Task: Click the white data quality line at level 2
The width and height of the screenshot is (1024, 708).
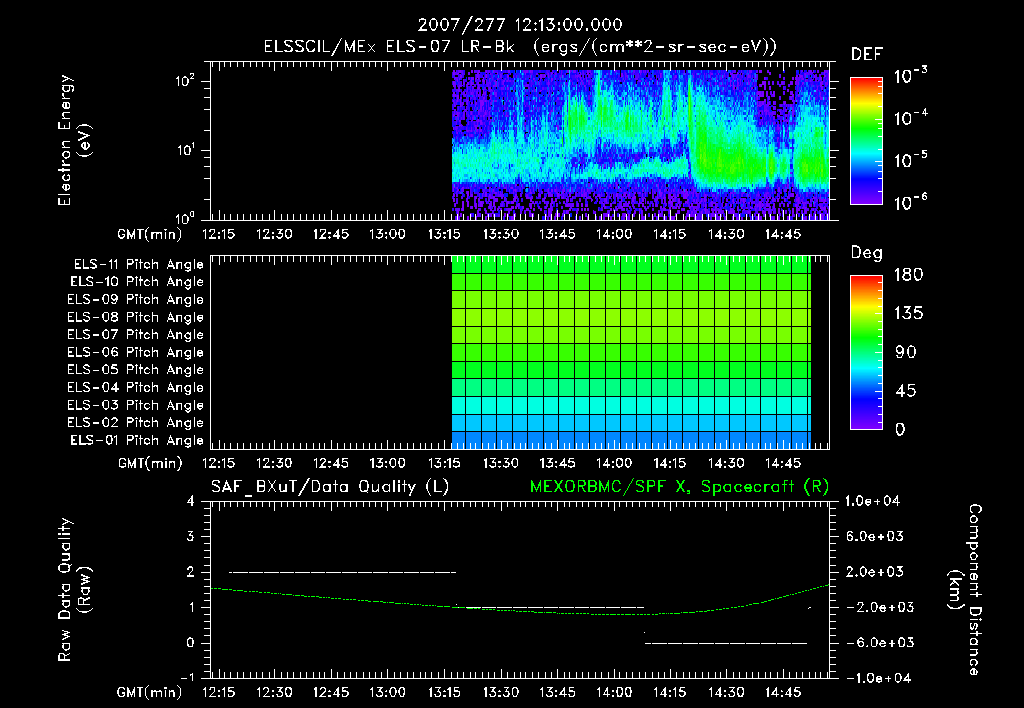Action: (x=342, y=572)
